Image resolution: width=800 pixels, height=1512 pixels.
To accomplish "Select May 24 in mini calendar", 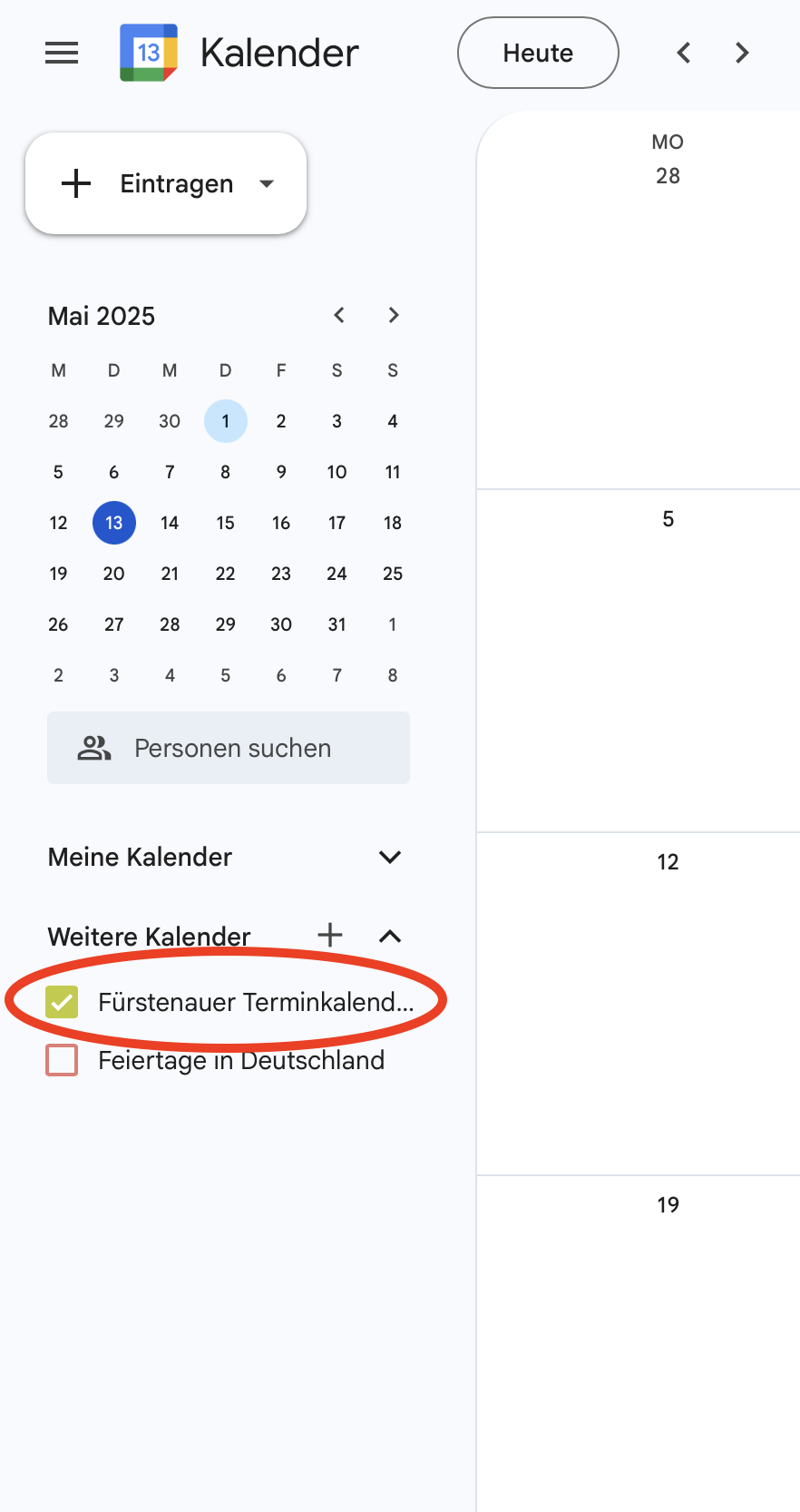I will 337,574.
